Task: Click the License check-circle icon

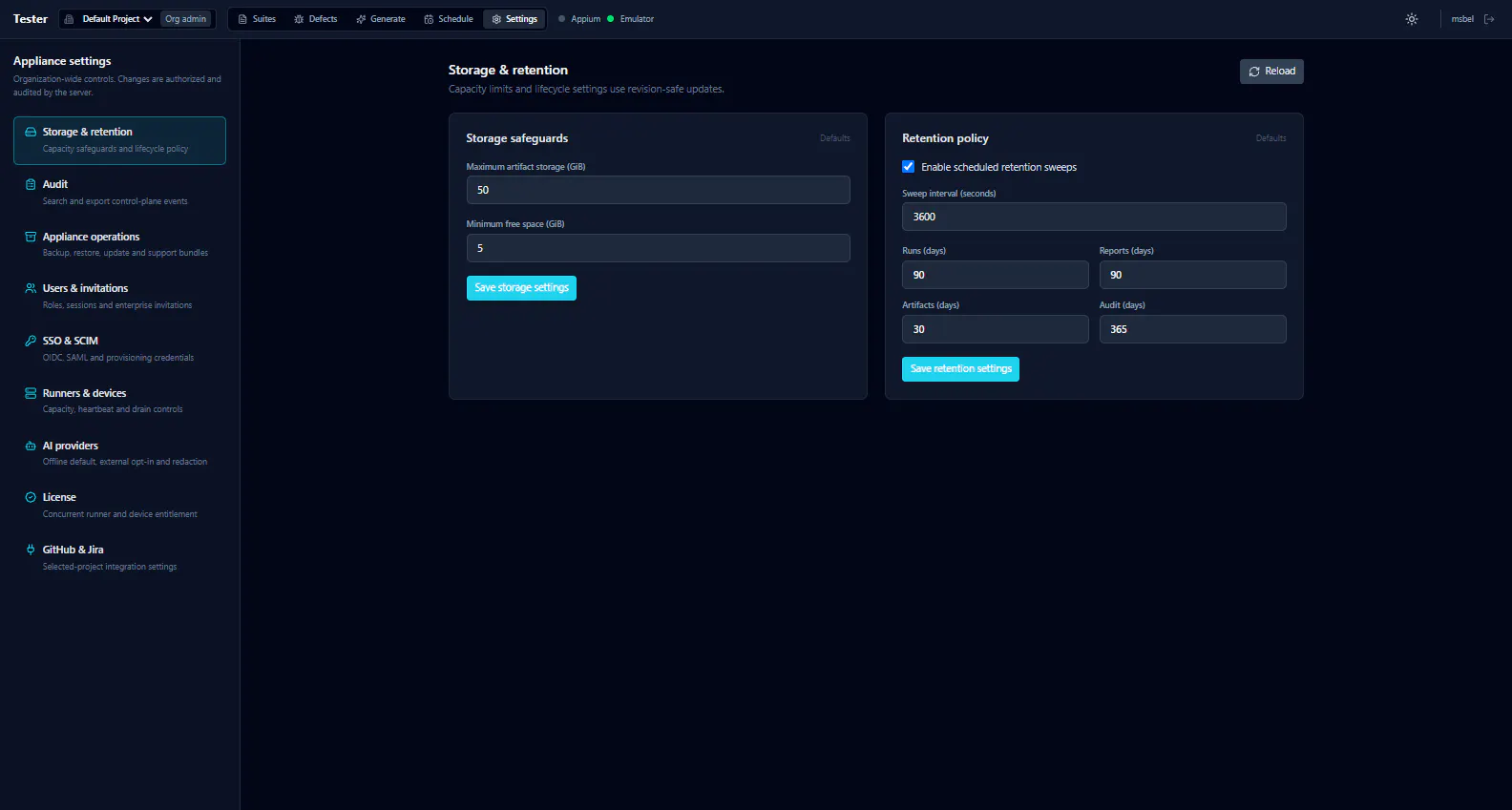Action: point(31,497)
